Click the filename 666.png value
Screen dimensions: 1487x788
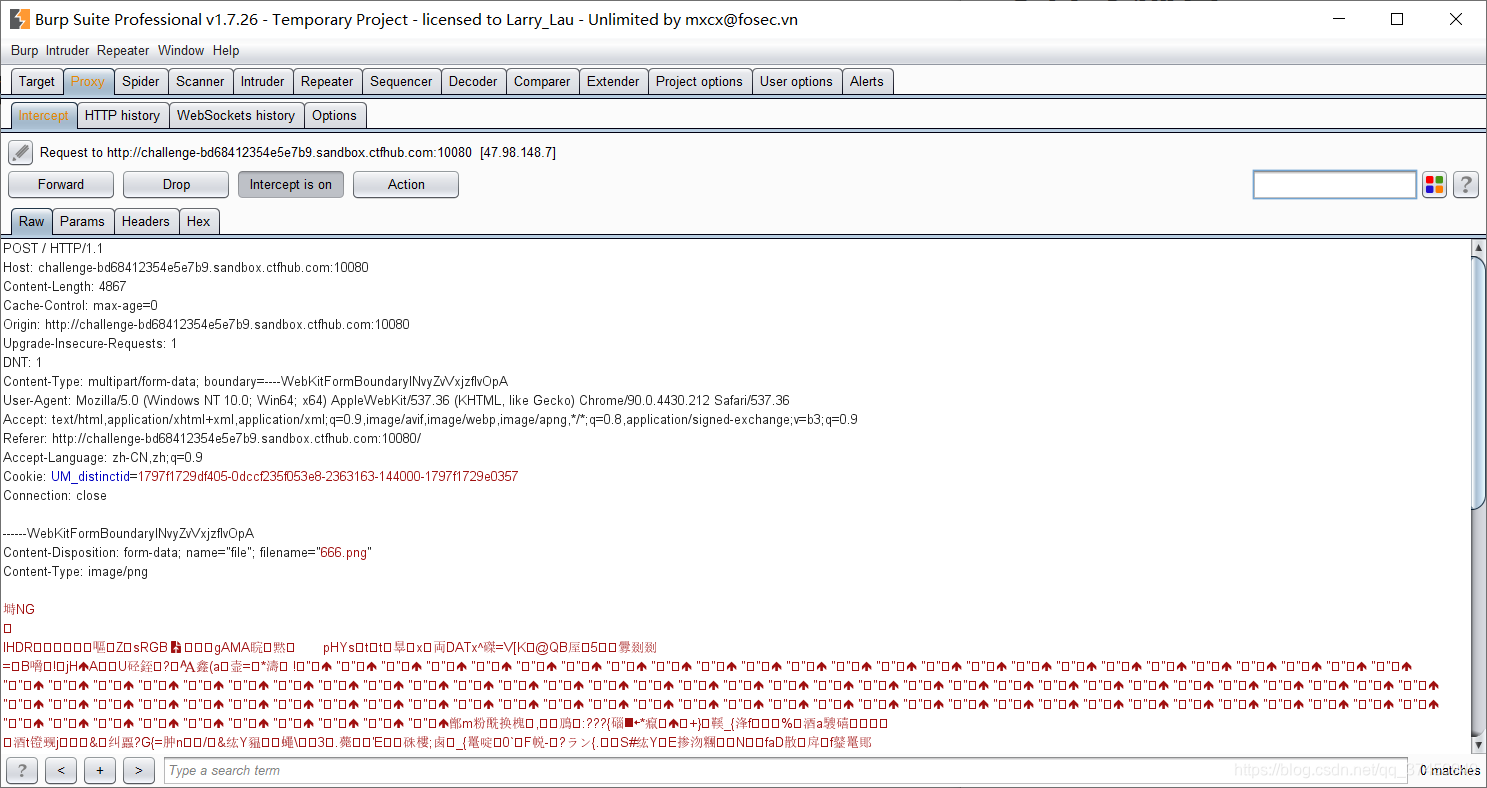(x=343, y=552)
